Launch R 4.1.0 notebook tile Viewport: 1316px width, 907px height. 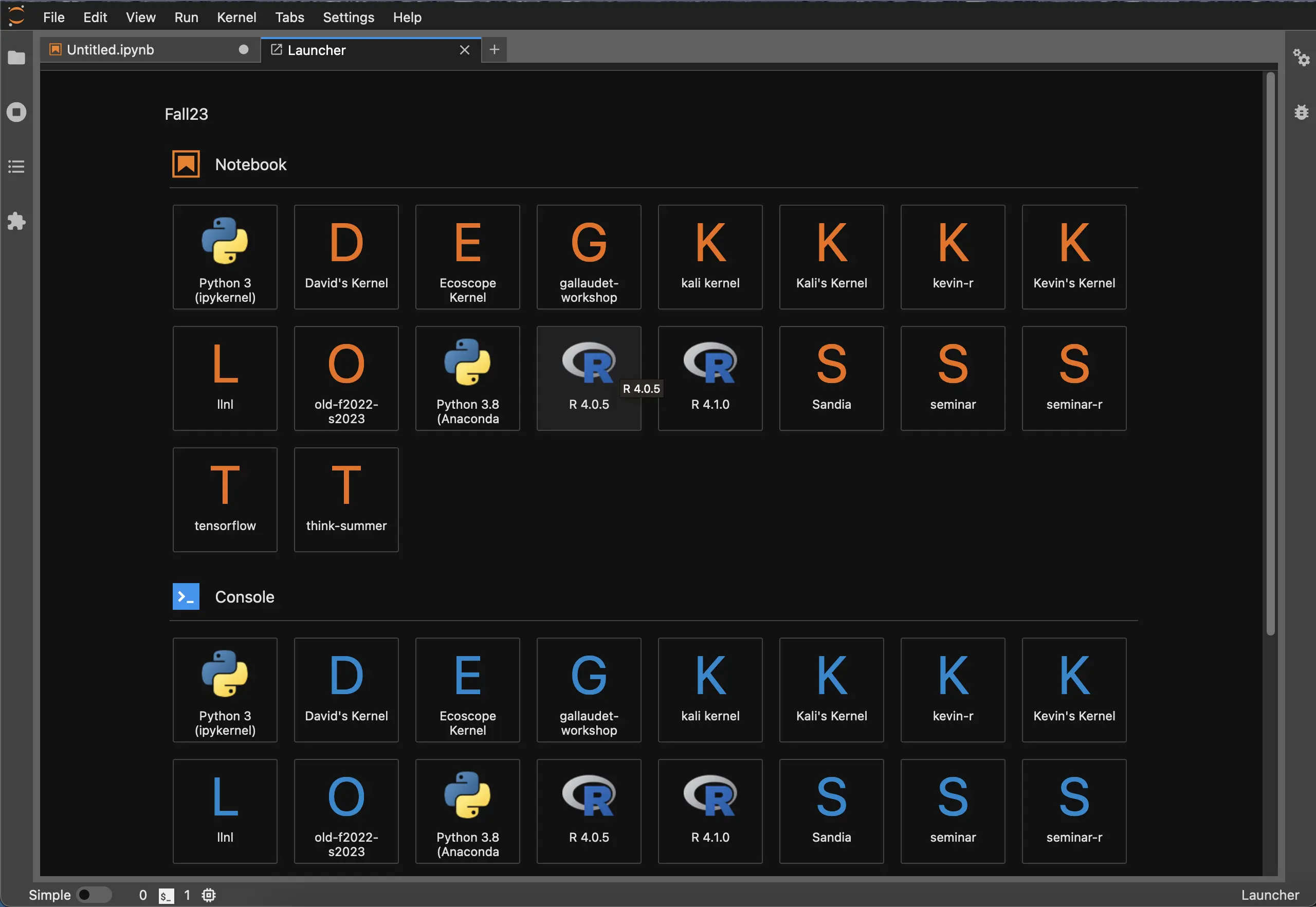(710, 378)
